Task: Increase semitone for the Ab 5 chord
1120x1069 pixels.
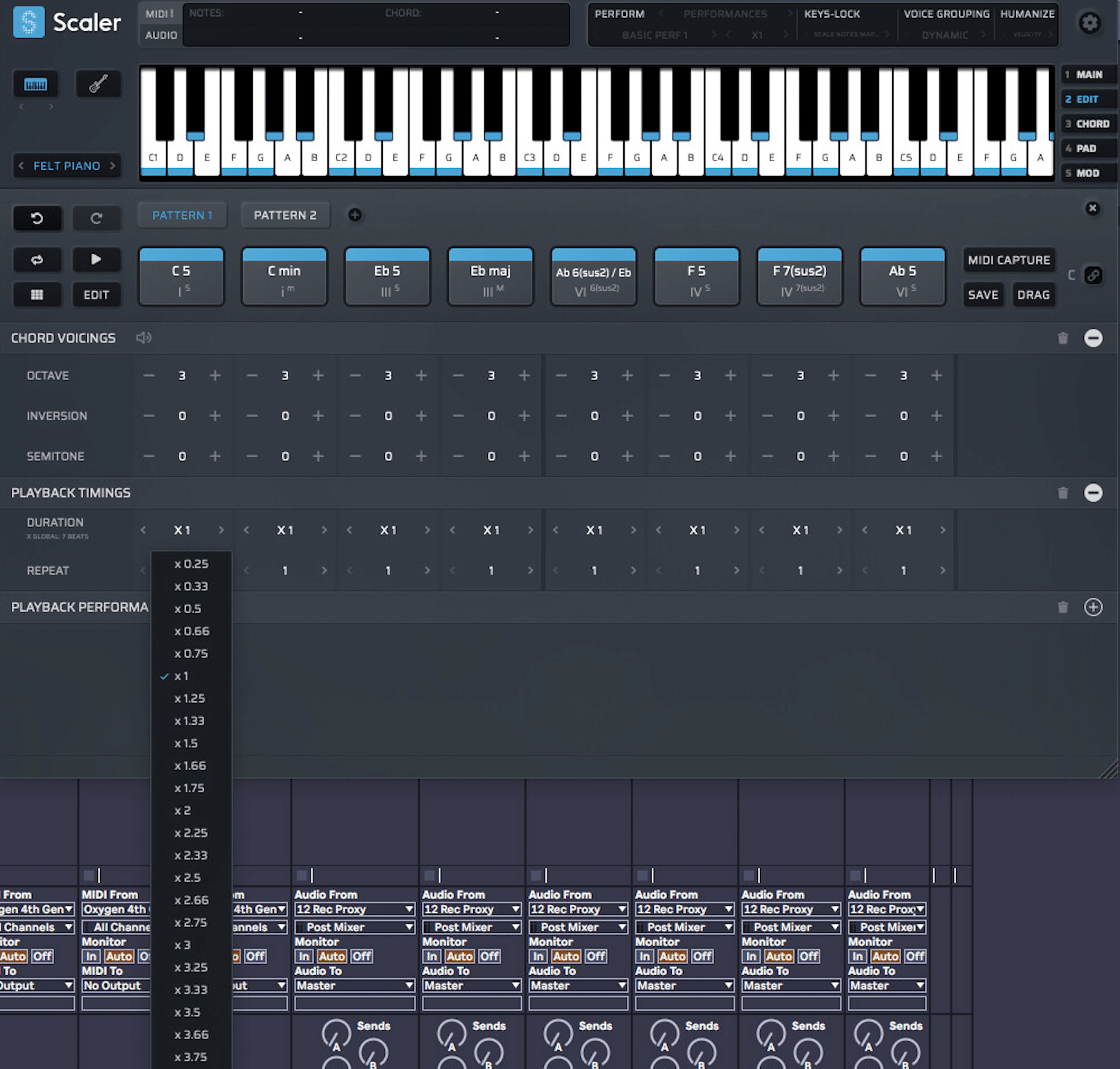Action: click(937, 456)
